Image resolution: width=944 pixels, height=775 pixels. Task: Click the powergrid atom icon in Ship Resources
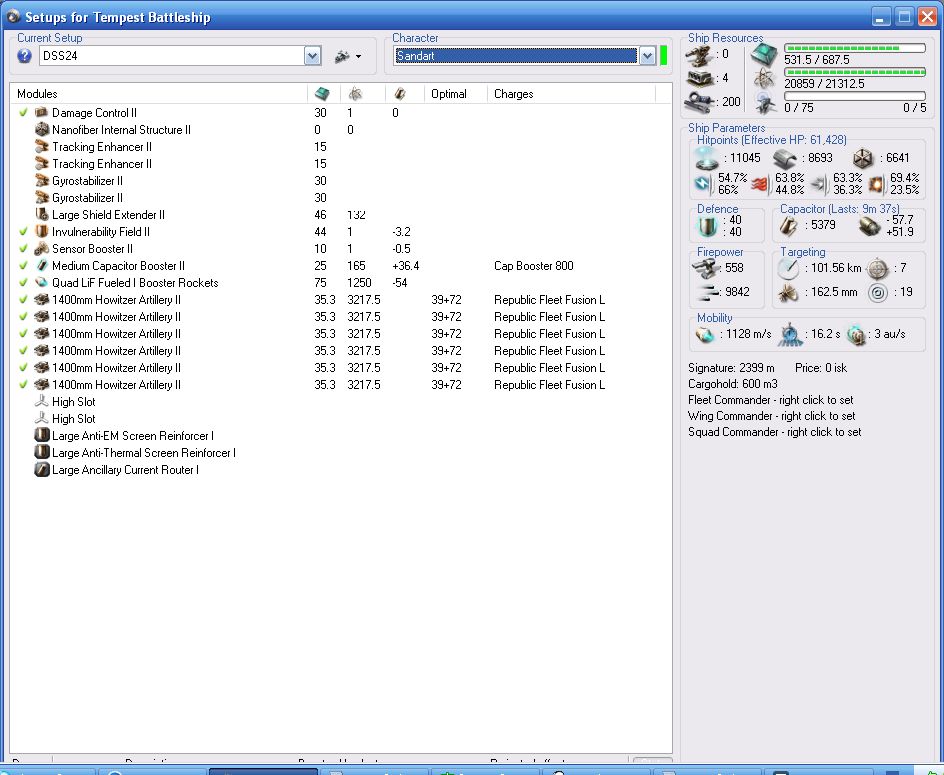click(x=764, y=78)
